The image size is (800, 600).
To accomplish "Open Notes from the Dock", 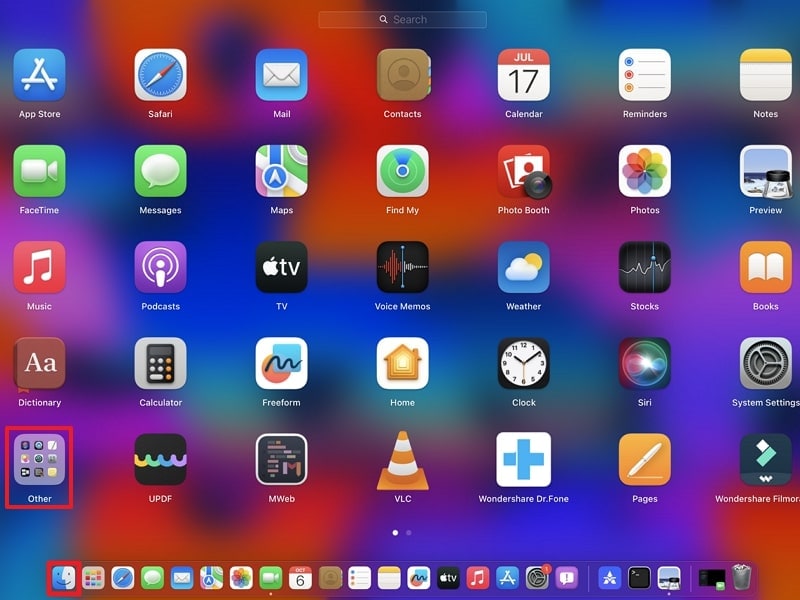I will tap(389, 578).
